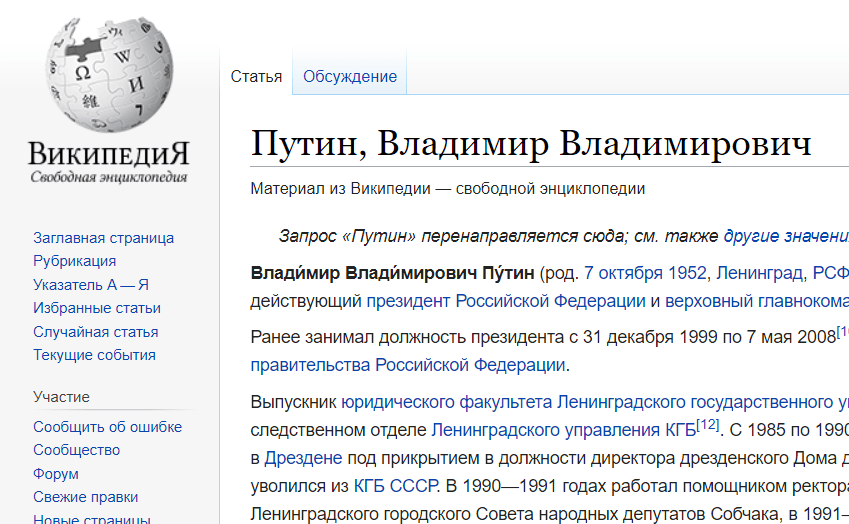
Task: Open the Рубрикация link
Action: tap(75, 261)
